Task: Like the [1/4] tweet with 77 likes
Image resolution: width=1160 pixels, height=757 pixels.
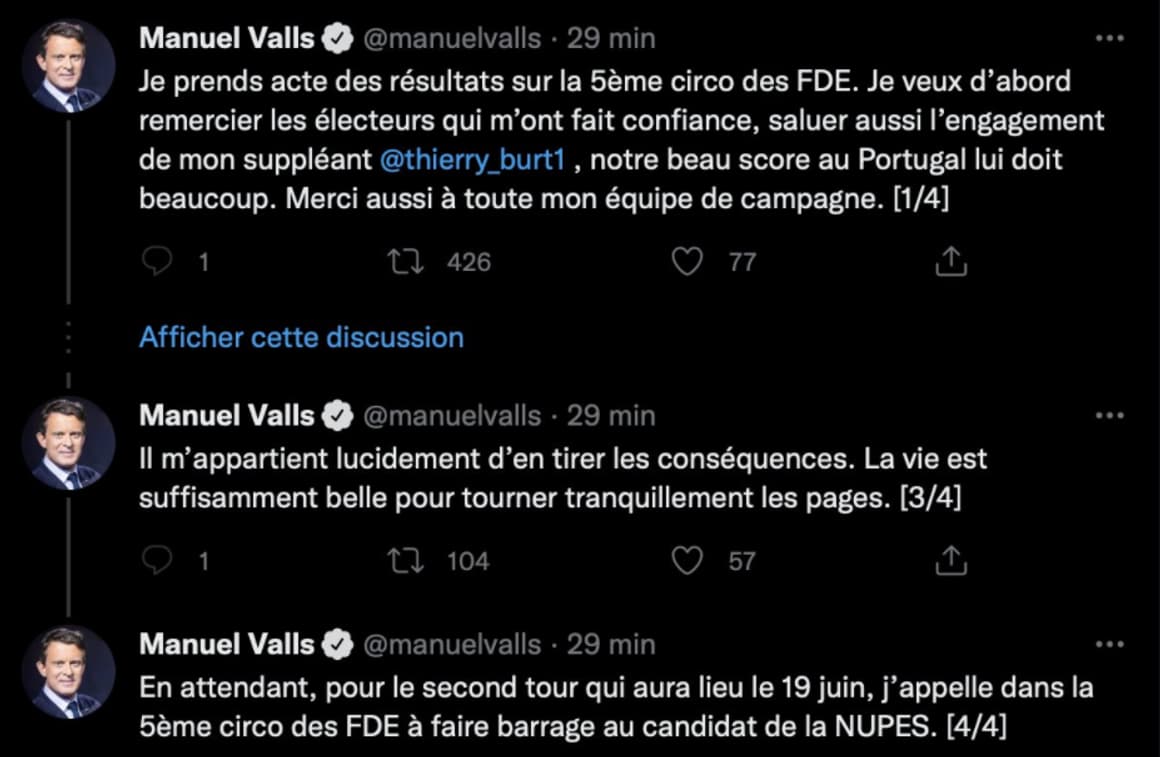Action: (686, 262)
